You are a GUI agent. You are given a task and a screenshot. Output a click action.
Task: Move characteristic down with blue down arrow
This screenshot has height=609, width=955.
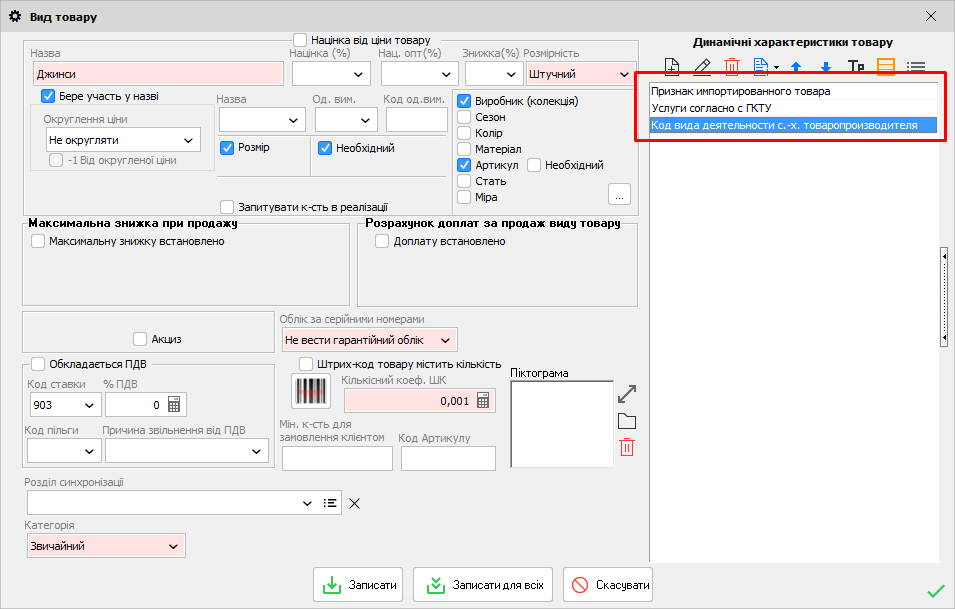coord(824,66)
